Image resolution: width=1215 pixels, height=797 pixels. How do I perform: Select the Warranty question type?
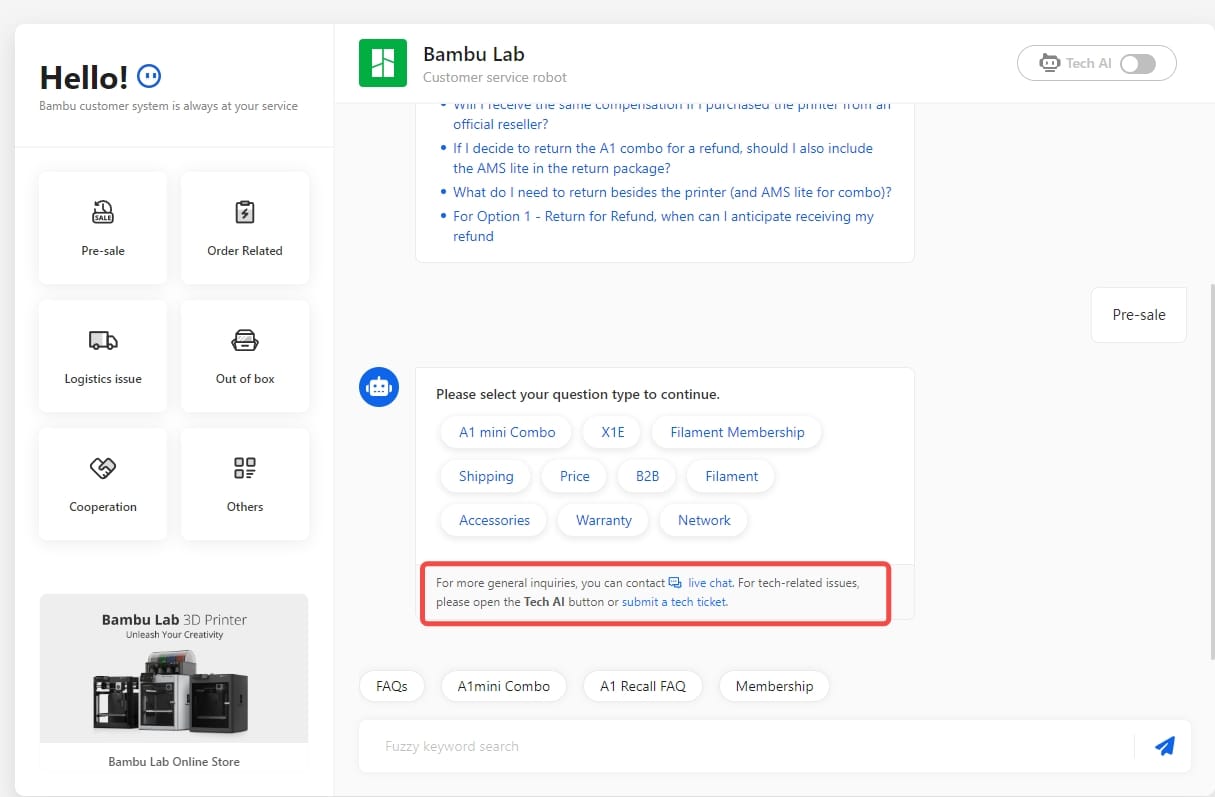tap(604, 520)
